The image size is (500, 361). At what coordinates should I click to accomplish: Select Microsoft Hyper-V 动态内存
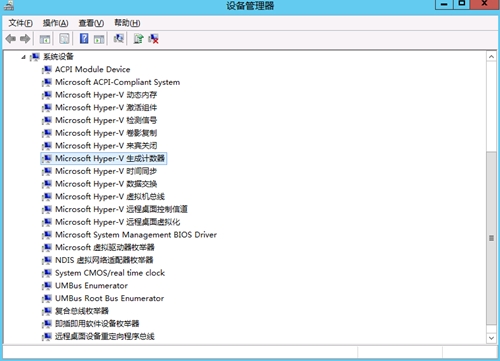pyautogui.click(x=106, y=95)
